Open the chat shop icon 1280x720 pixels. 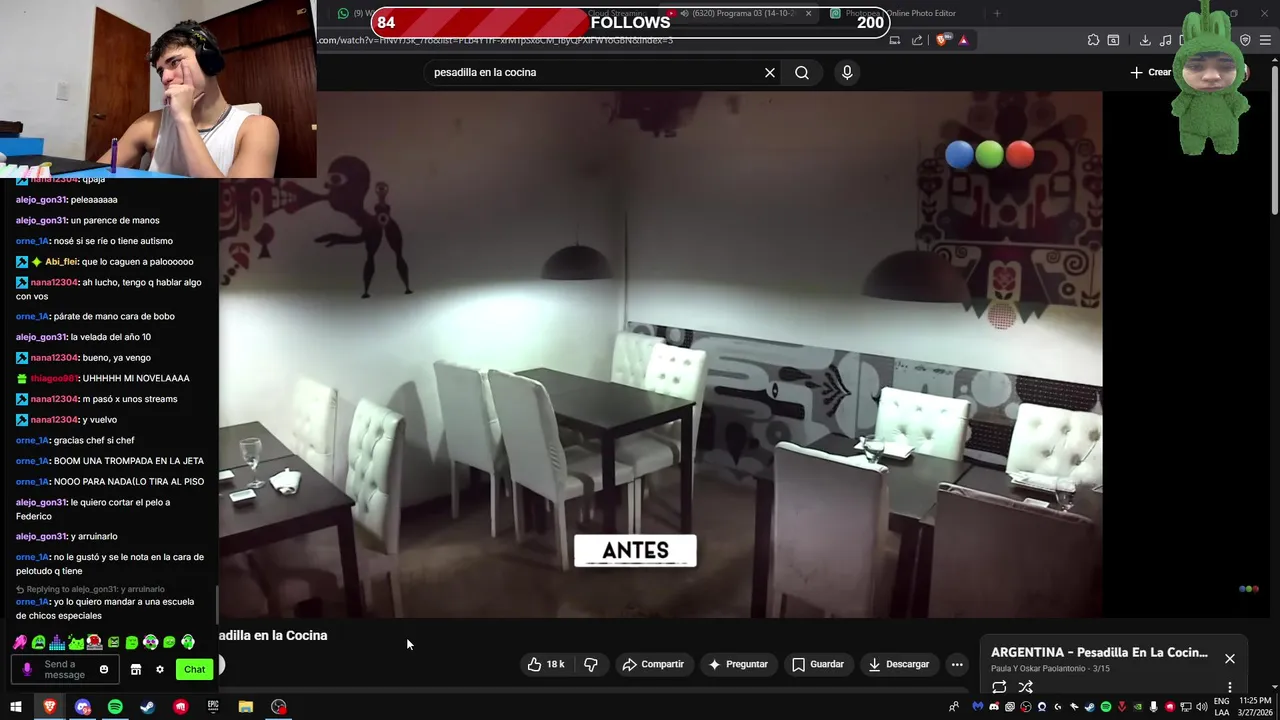pyautogui.click(x=136, y=669)
